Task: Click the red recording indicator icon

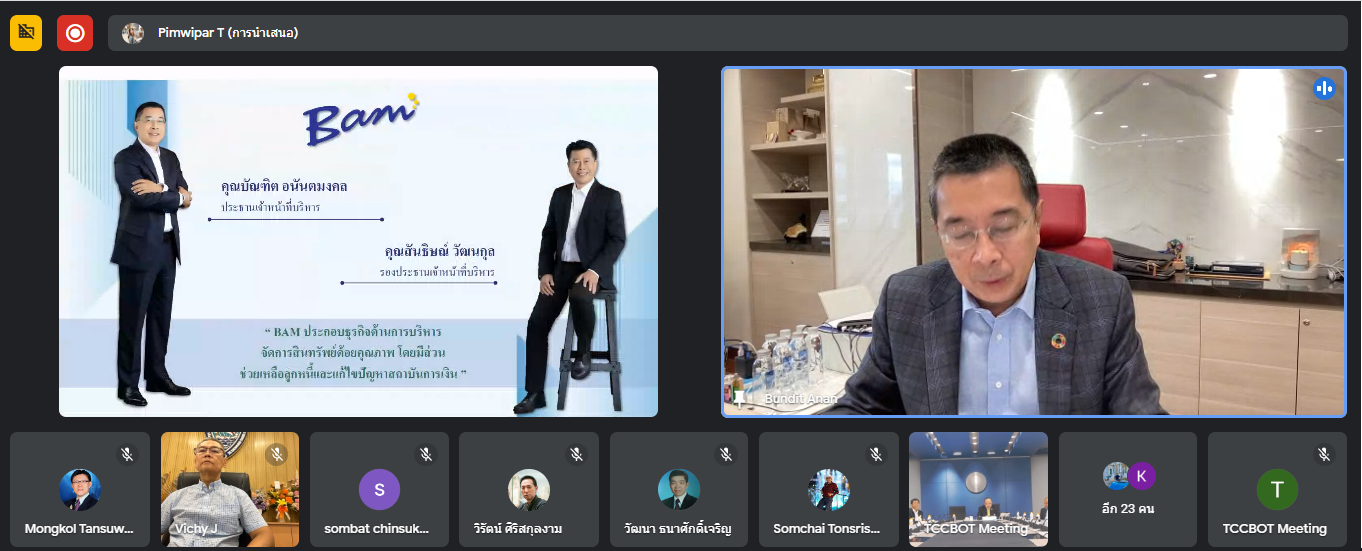Action: click(x=75, y=33)
